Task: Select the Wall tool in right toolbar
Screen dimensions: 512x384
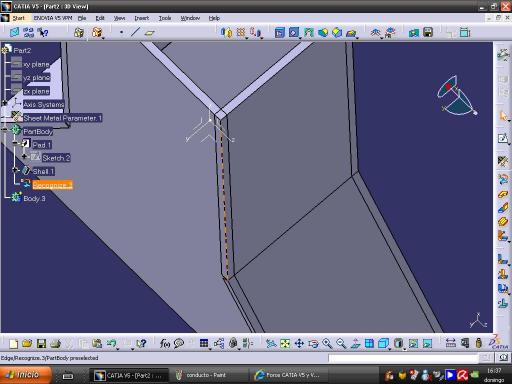Action: 503,195
